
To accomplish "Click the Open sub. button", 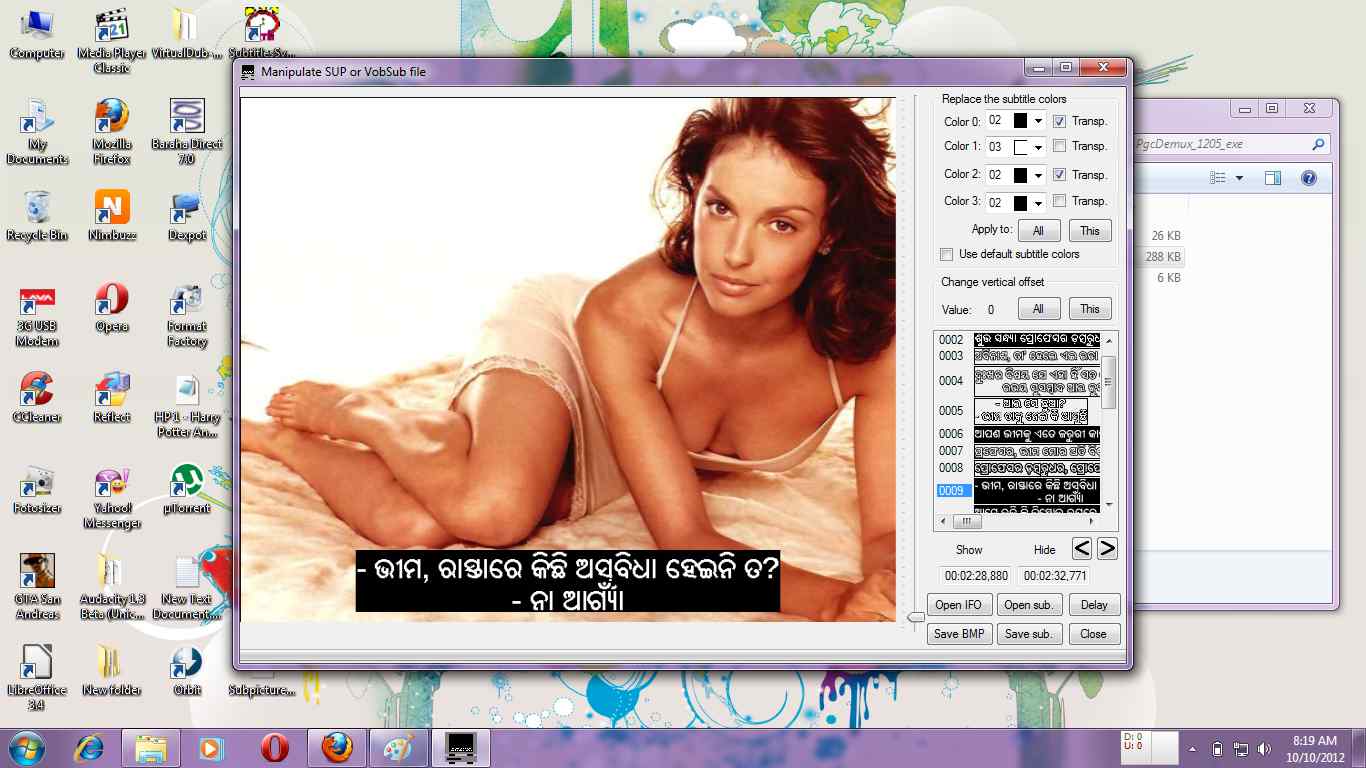I will pyautogui.click(x=1029, y=605).
